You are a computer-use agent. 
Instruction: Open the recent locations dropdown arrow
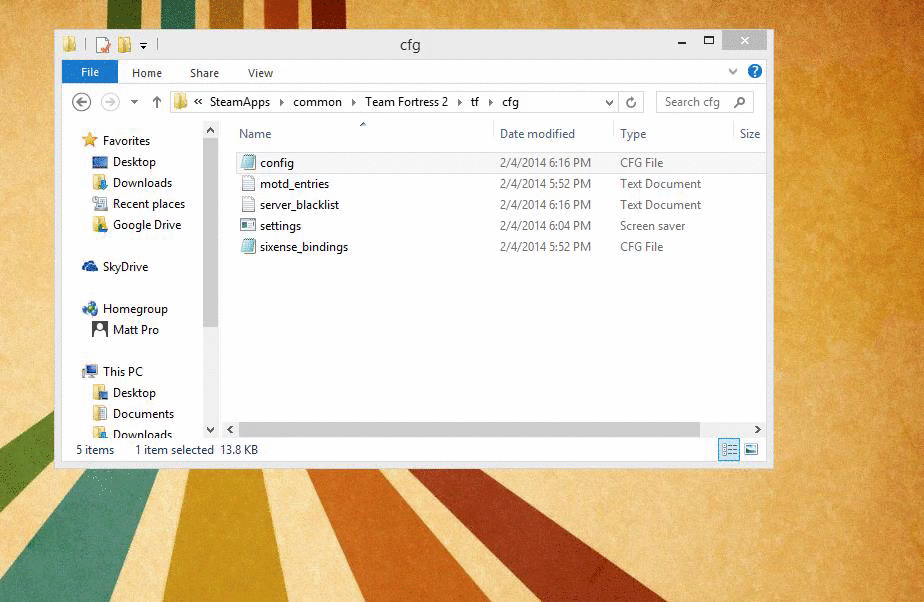point(134,102)
